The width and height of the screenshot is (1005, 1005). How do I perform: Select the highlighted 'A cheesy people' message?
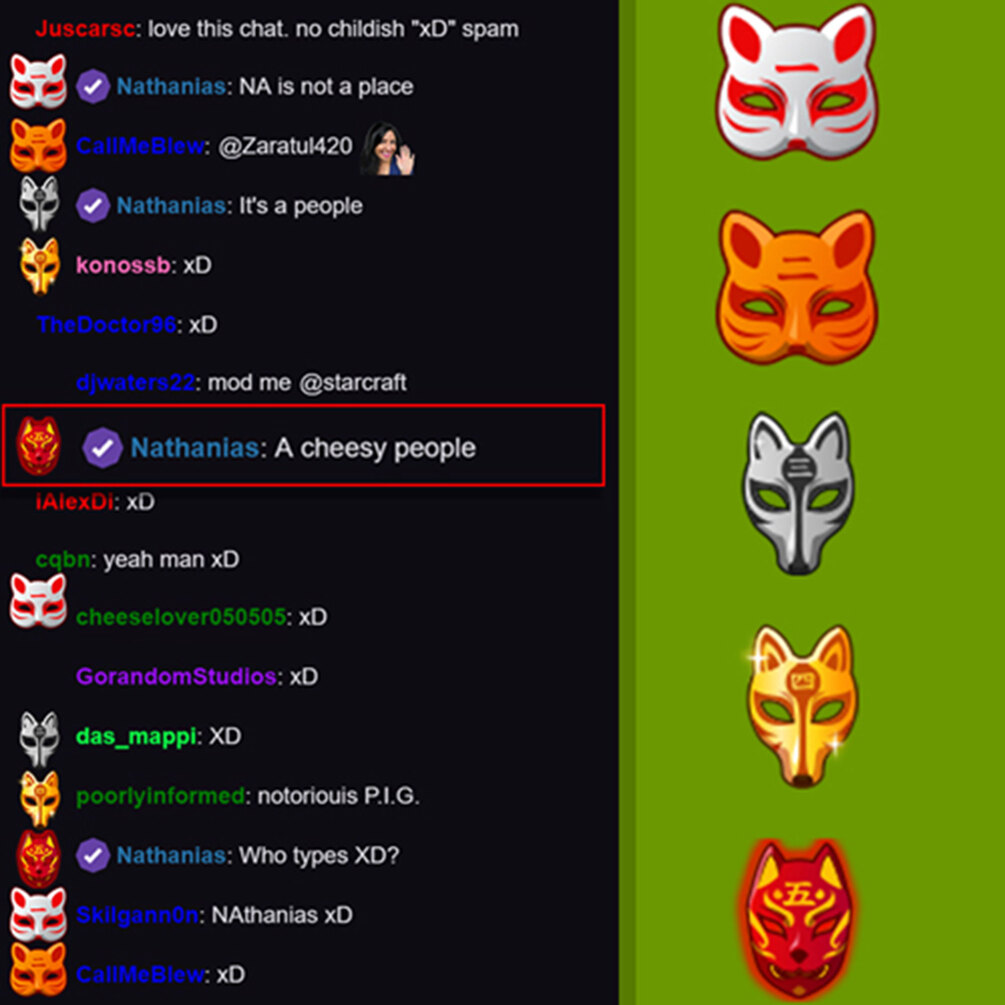(x=303, y=445)
